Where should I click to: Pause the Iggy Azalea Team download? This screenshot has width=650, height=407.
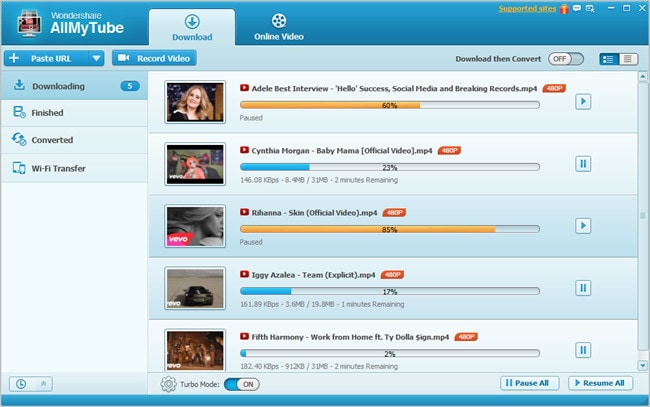583,288
